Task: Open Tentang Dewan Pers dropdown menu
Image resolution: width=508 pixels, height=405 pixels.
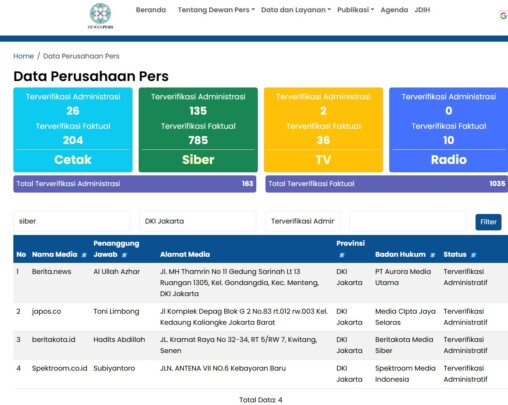Action: (216, 10)
